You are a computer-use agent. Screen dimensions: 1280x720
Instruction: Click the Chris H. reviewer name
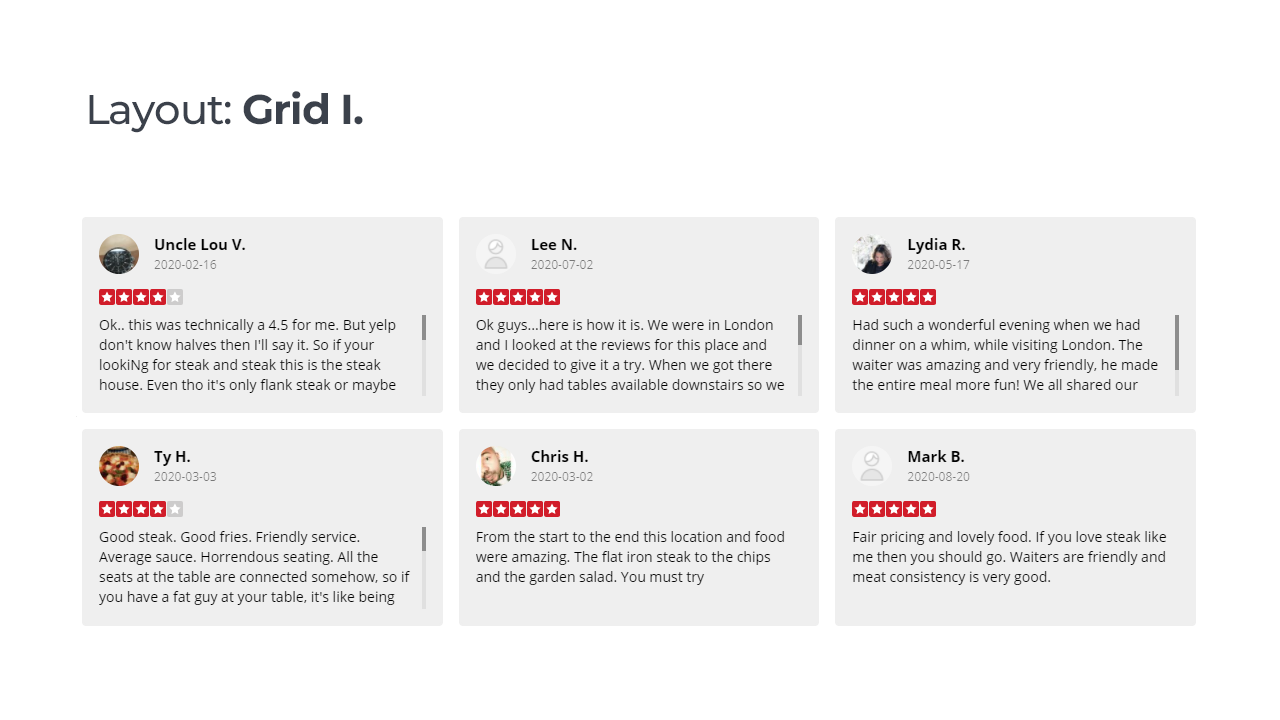(560, 456)
